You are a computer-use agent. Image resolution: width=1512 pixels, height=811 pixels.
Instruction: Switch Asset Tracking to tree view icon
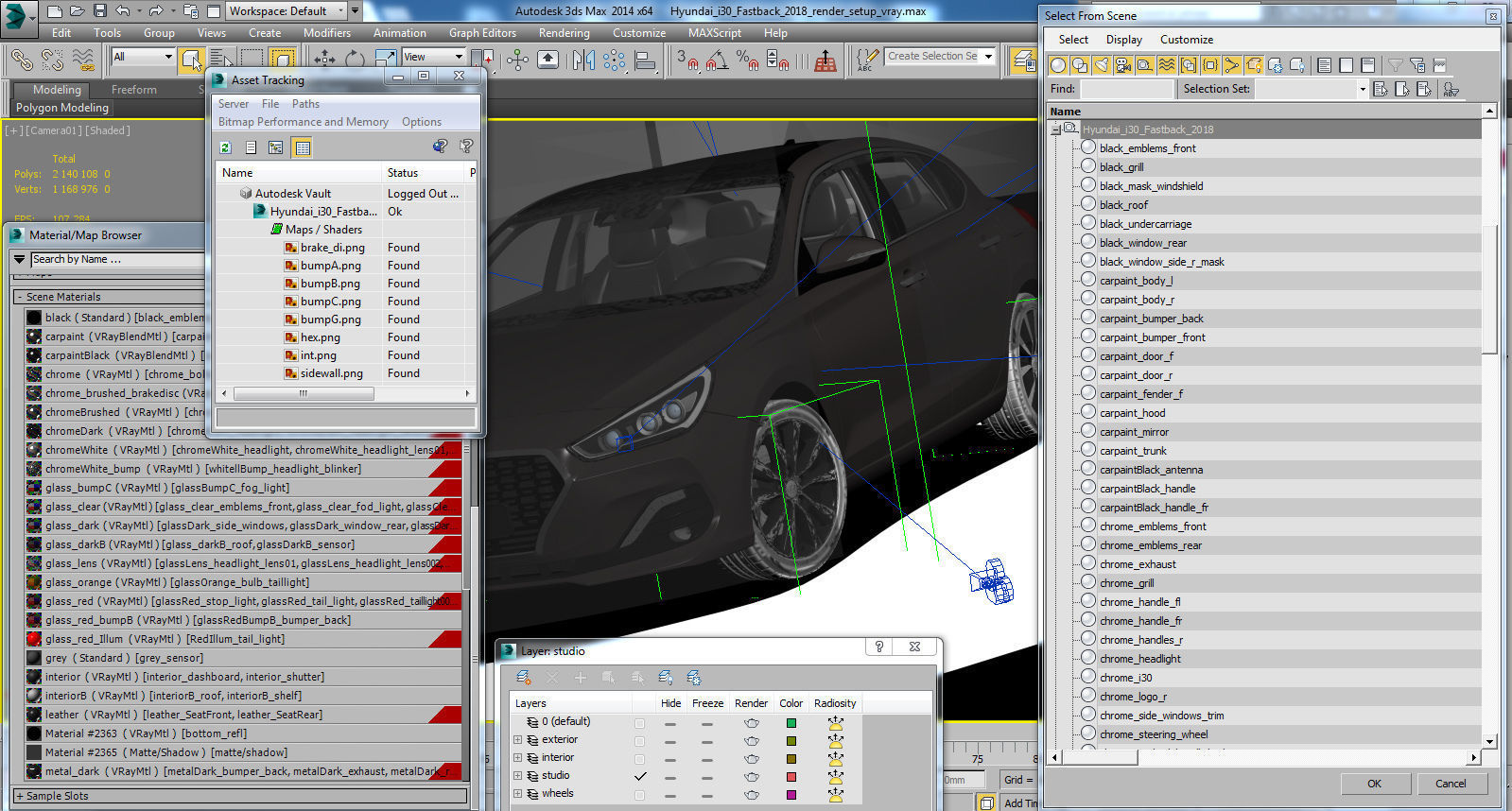pyautogui.click(x=276, y=147)
